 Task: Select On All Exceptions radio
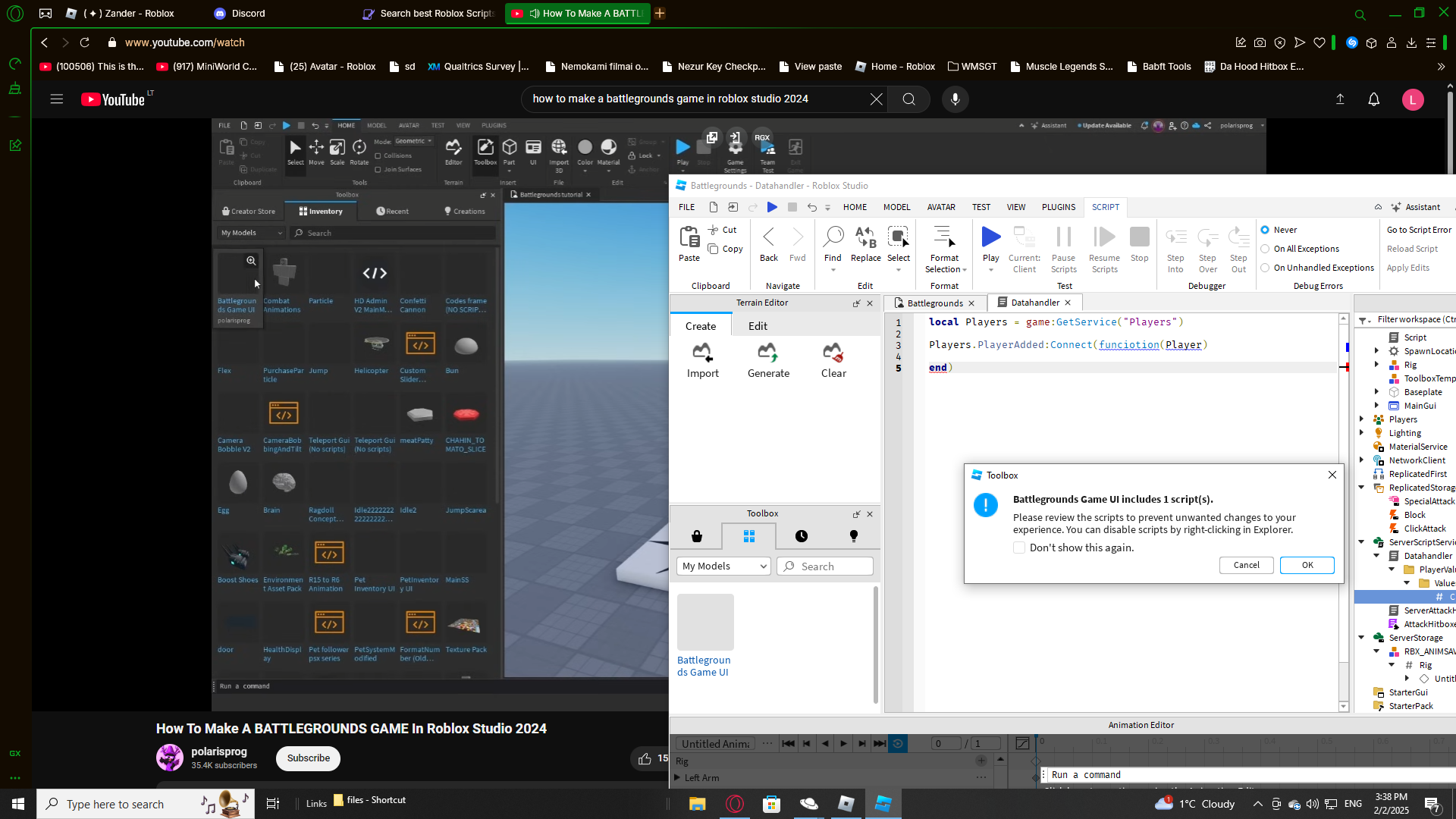(x=1265, y=249)
